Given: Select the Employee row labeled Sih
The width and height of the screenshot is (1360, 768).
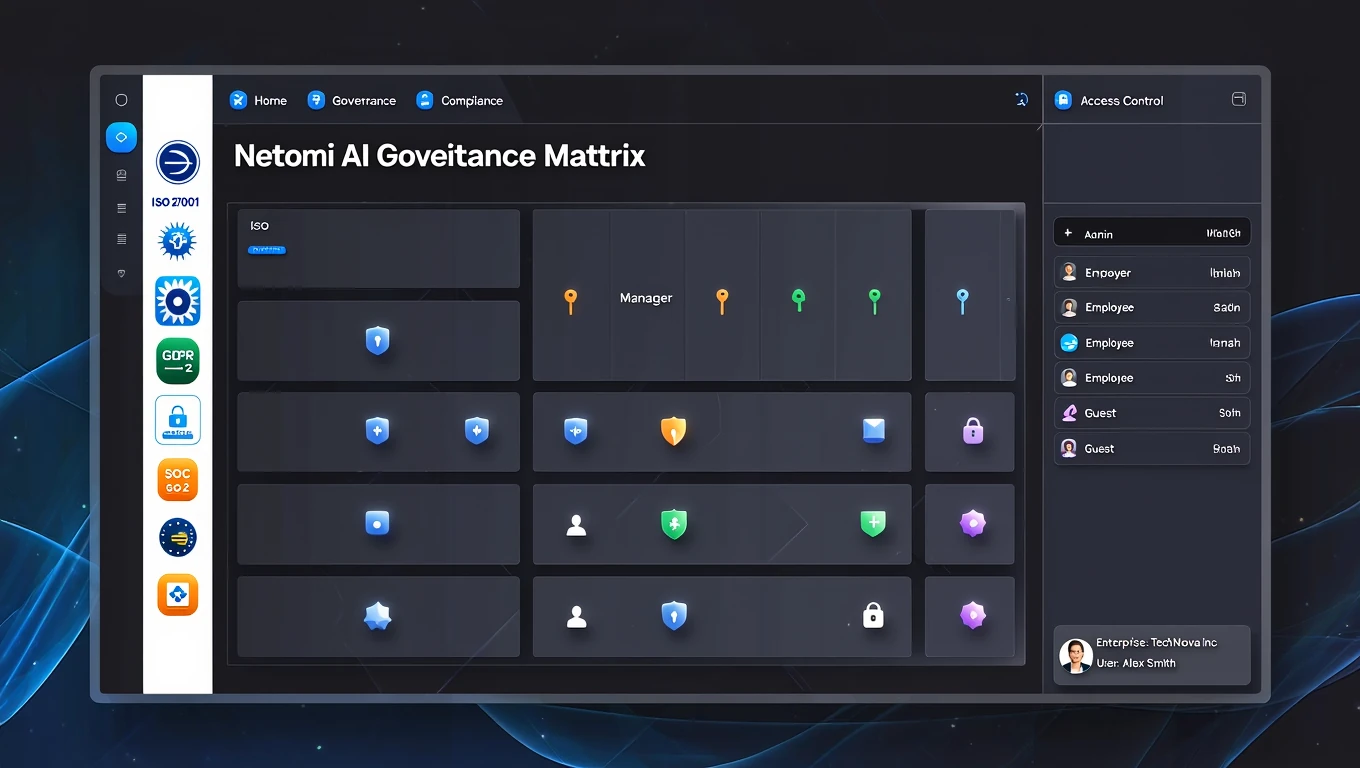Looking at the screenshot, I should click(x=1152, y=378).
